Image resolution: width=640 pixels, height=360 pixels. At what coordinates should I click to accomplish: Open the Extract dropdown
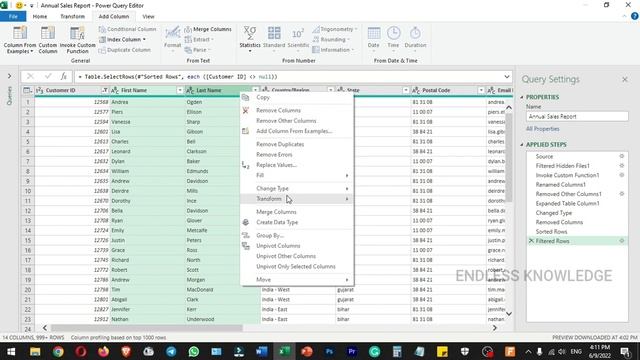point(199,40)
